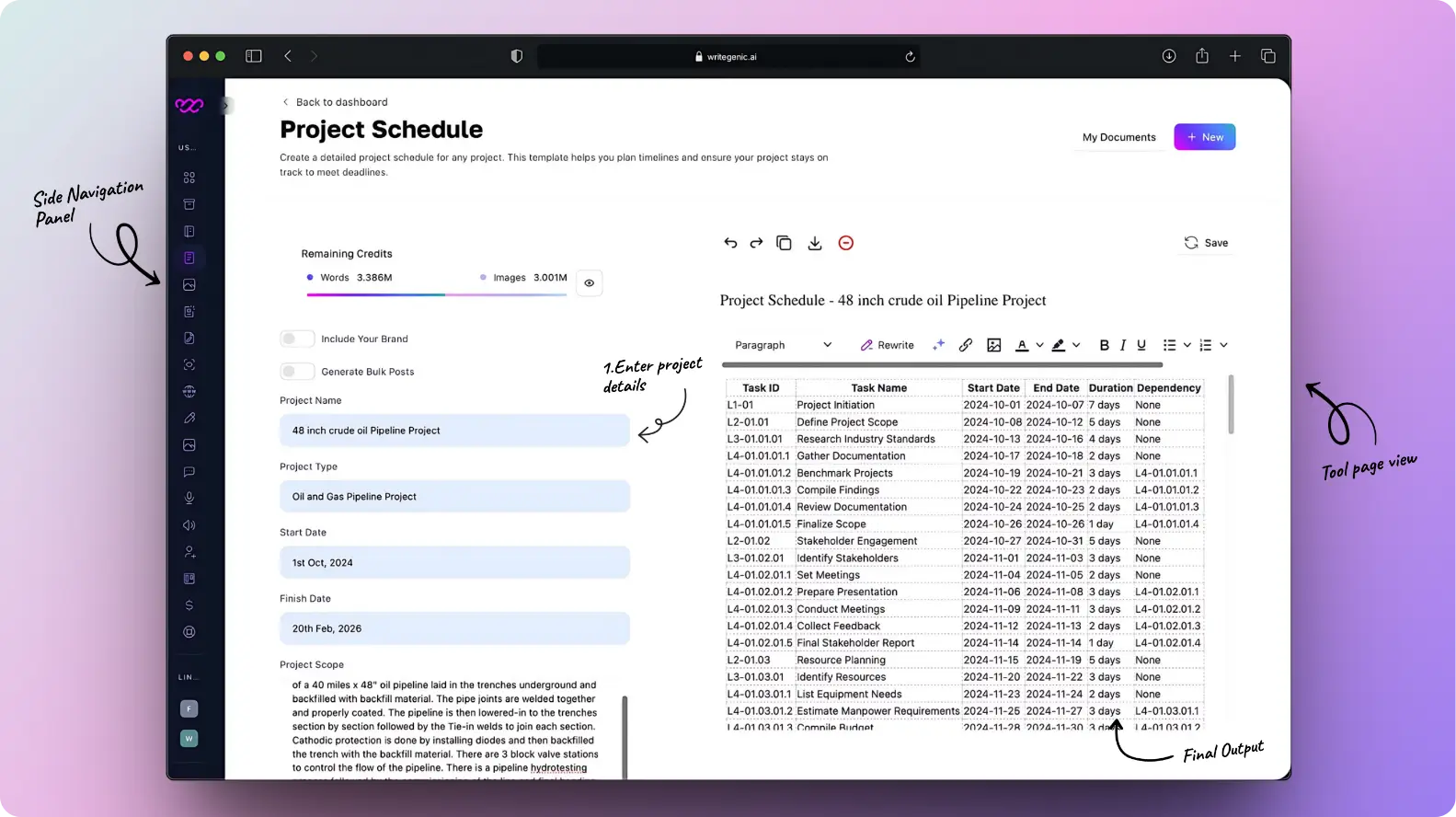The width and height of the screenshot is (1456, 817).
Task: Create a New document
Action: [1205, 137]
